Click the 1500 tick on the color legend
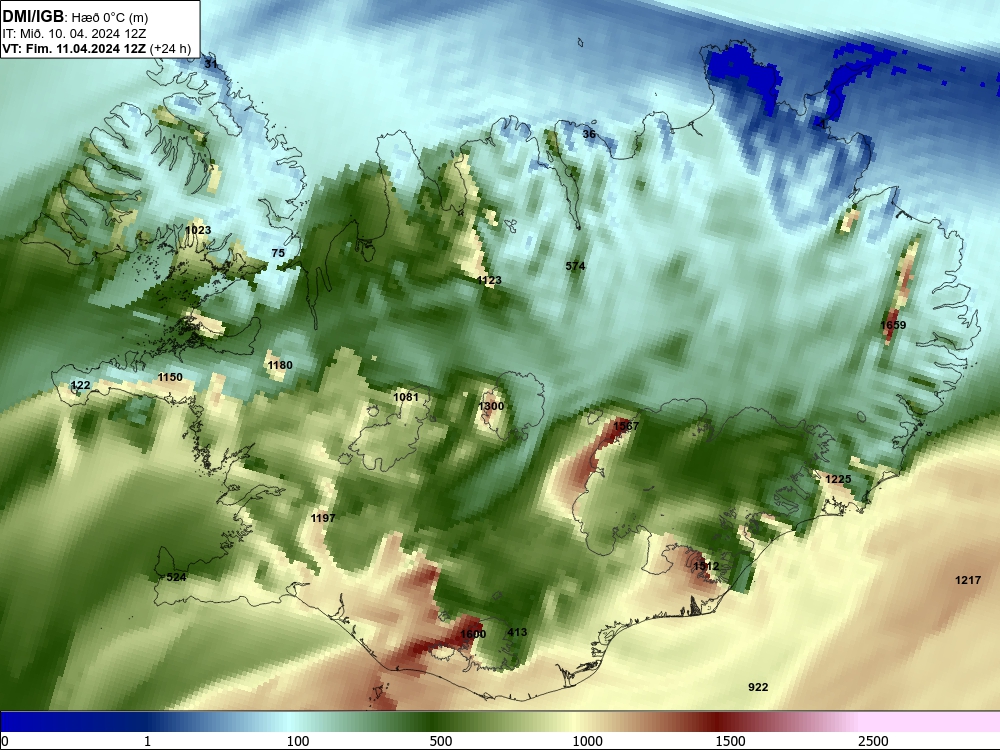1000x750 pixels. 730,741
